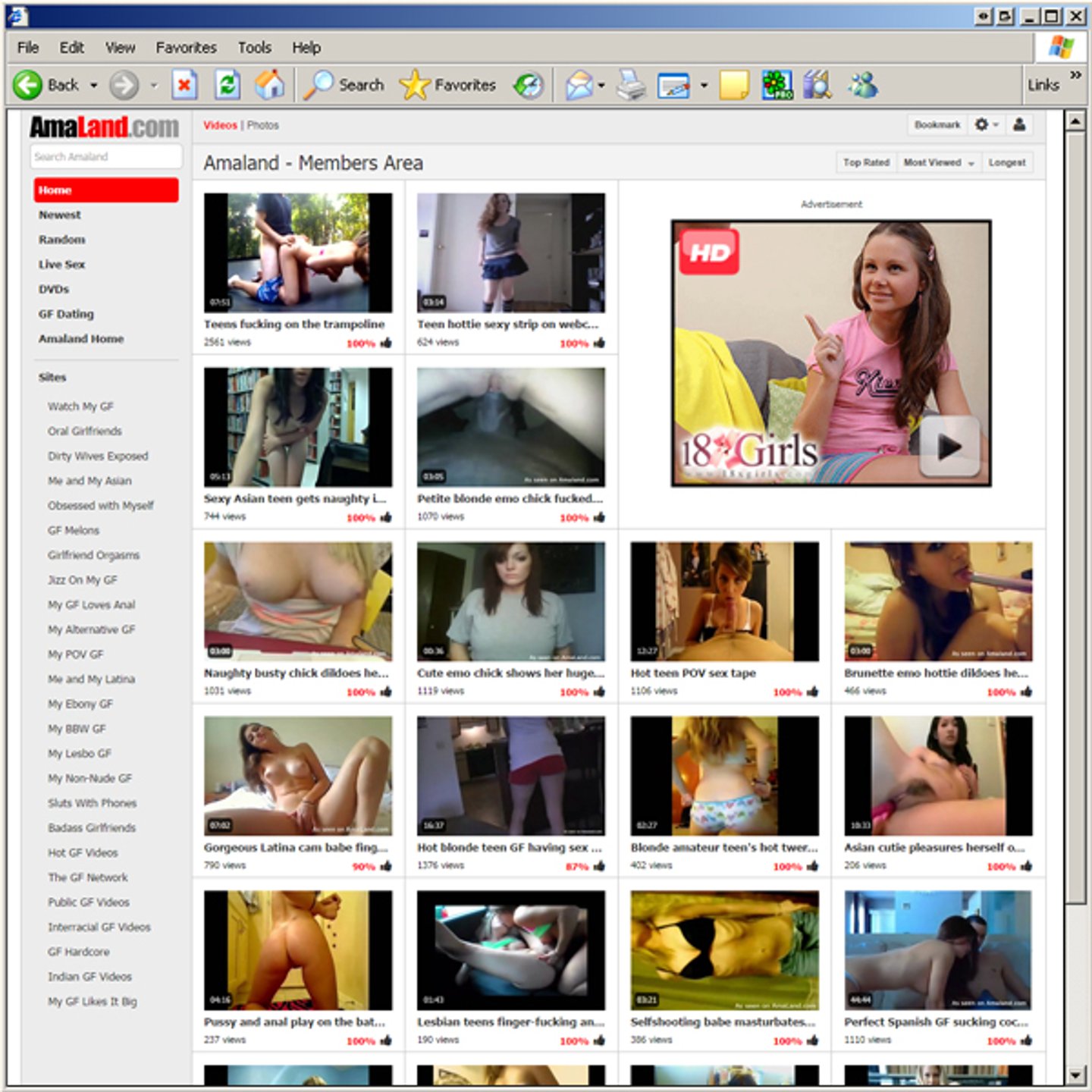Open the gear settings dropdown menu
This screenshot has height=1092, width=1092.
pyautogui.click(x=986, y=124)
